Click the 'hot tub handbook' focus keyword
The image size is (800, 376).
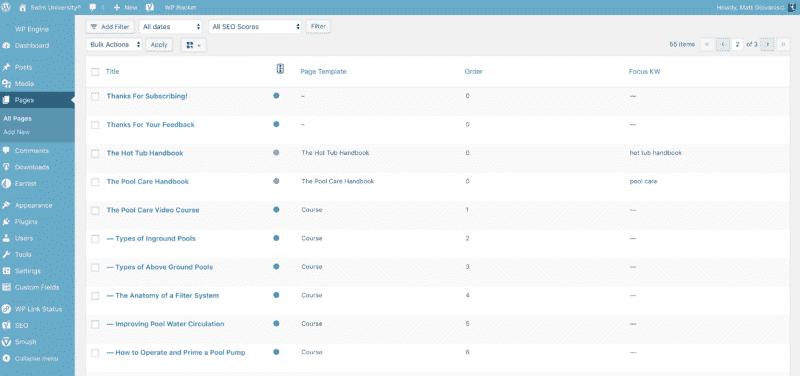tap(656, 153)
